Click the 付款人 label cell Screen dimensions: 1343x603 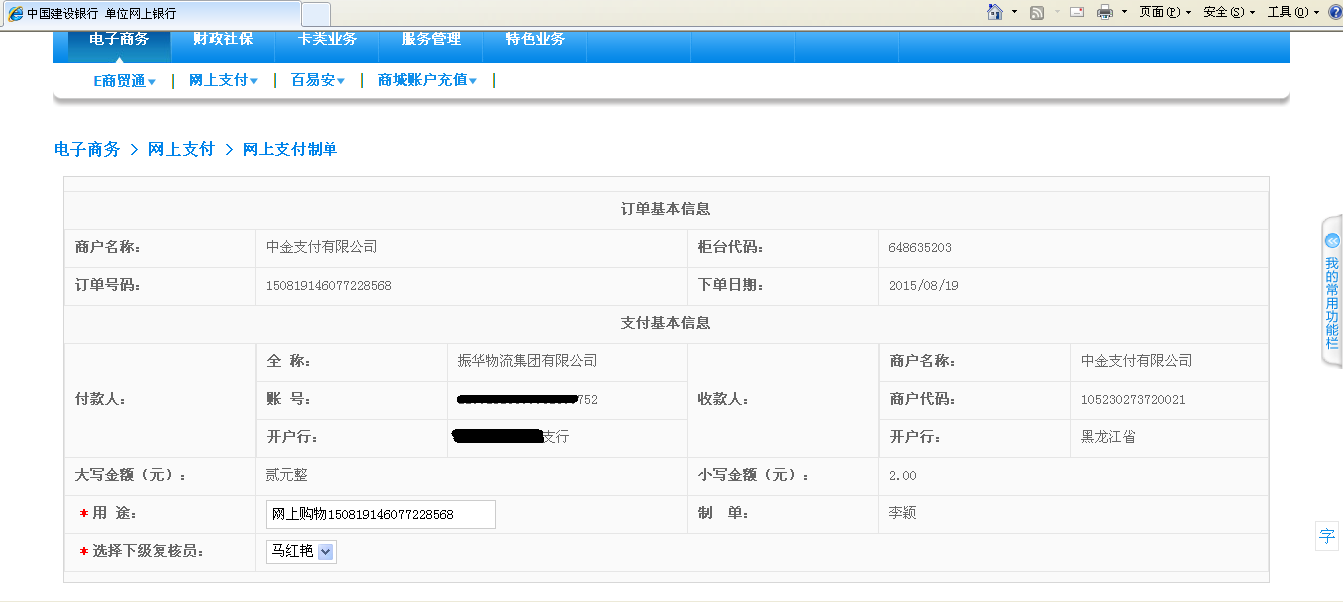click(160, 400)
